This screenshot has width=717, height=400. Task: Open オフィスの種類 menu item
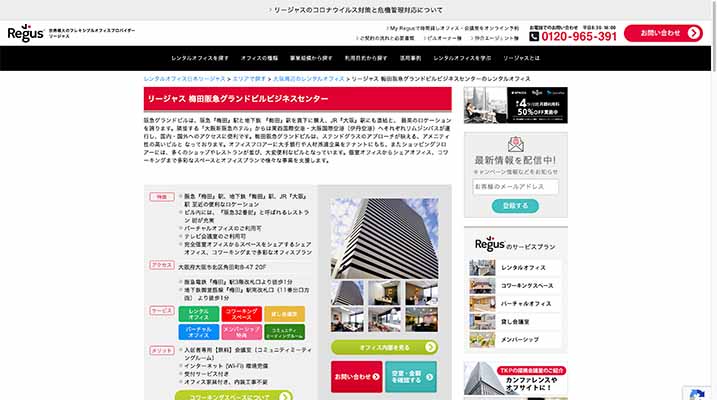tap(259, 58)
